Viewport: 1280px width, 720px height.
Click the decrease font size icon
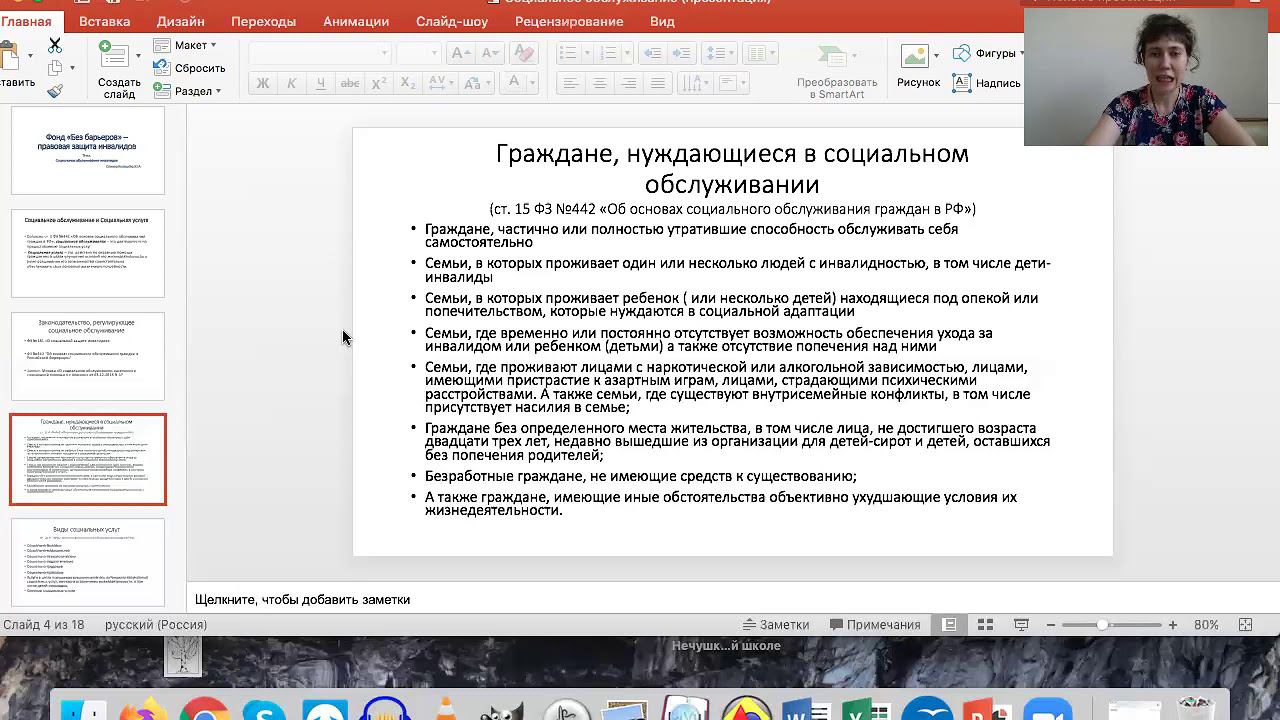tap(490, 53)
